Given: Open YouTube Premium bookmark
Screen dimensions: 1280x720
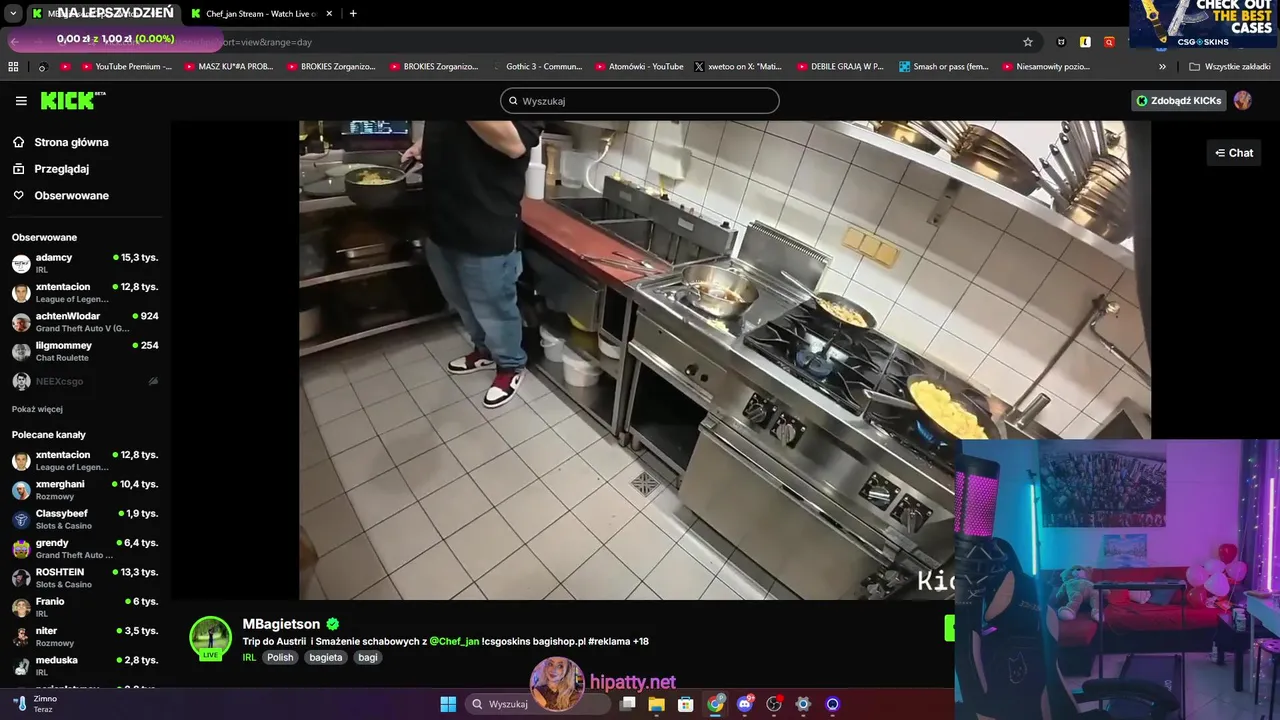Looking at the screenshot, I should point(126,67).
